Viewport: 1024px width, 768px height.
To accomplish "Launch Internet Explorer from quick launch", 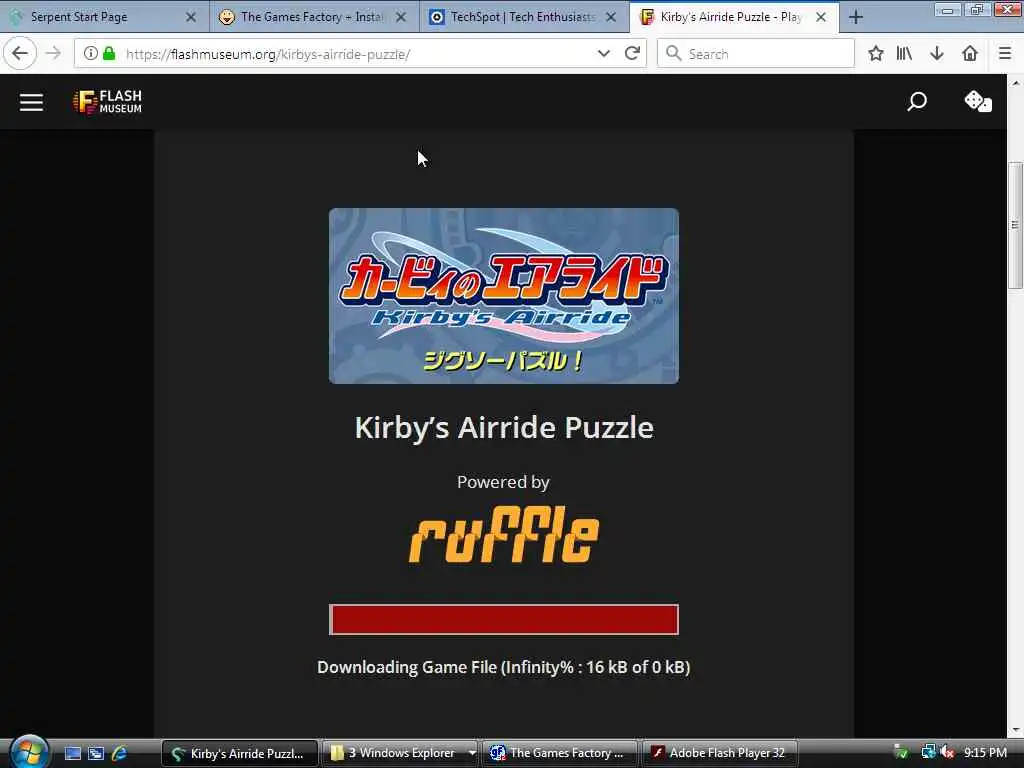I will click(x=120, y=753).
